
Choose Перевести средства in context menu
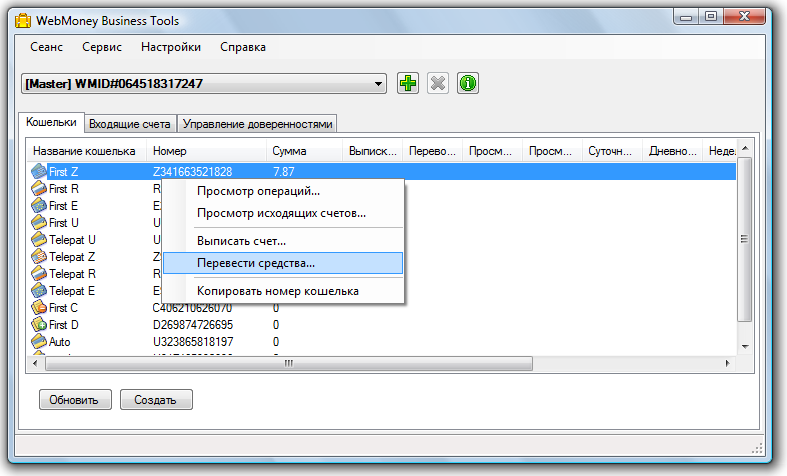(x=283, y=263)
